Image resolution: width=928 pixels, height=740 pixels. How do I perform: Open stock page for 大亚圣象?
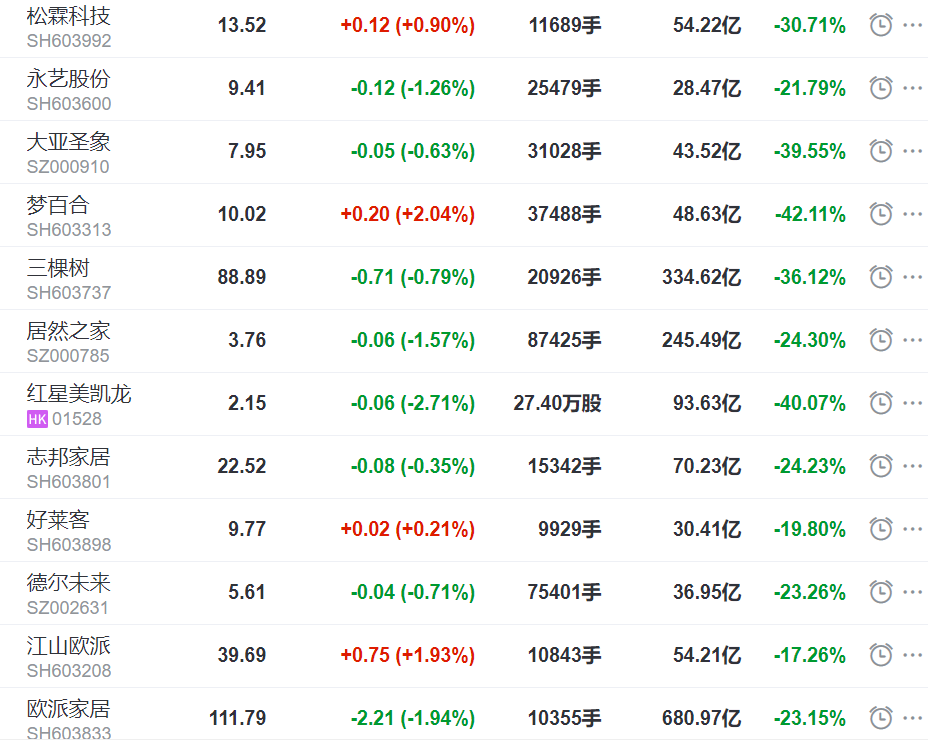click(x=69, y=141)
